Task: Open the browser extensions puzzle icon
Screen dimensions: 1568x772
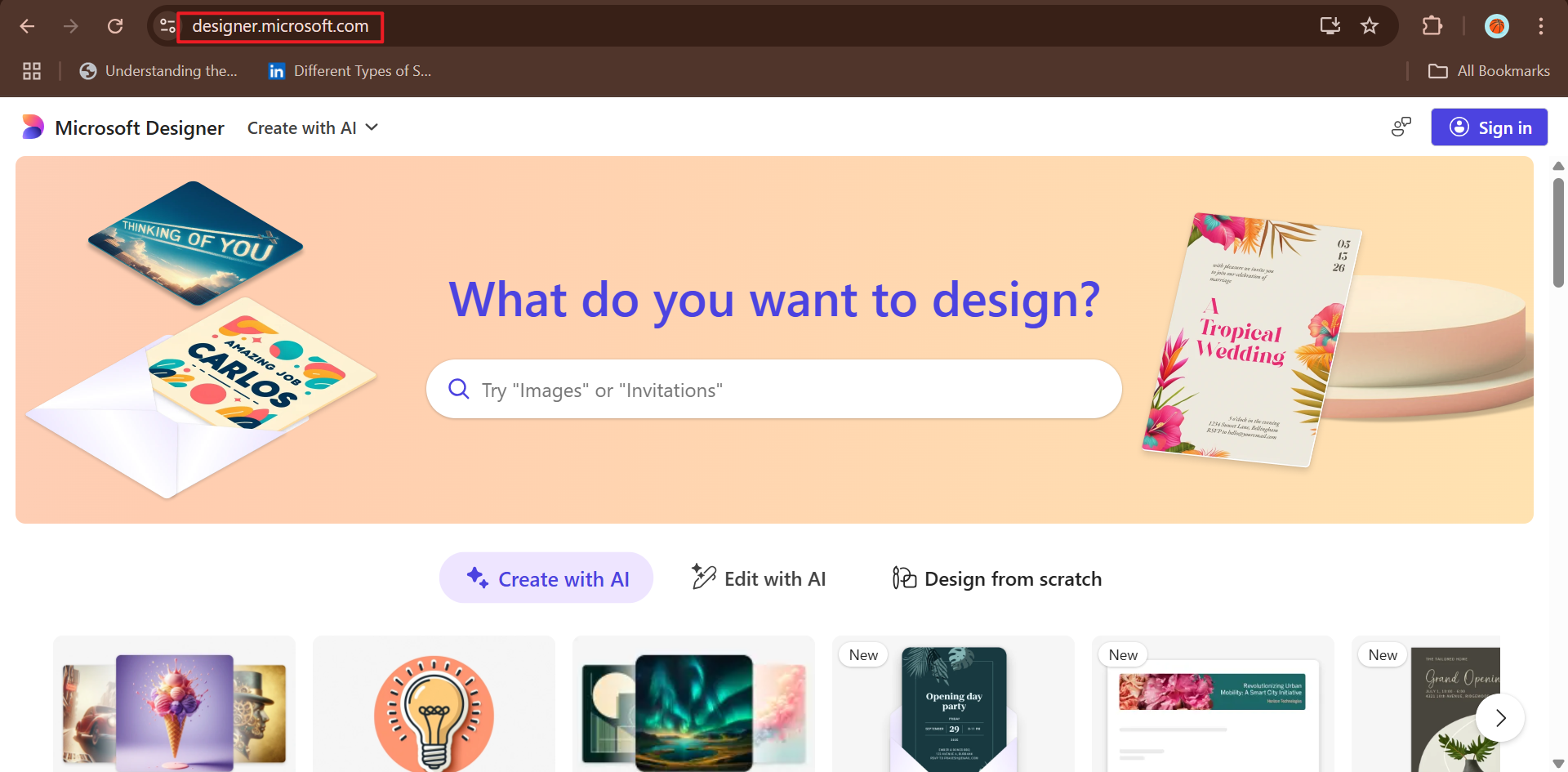Action: (1432, 26)
